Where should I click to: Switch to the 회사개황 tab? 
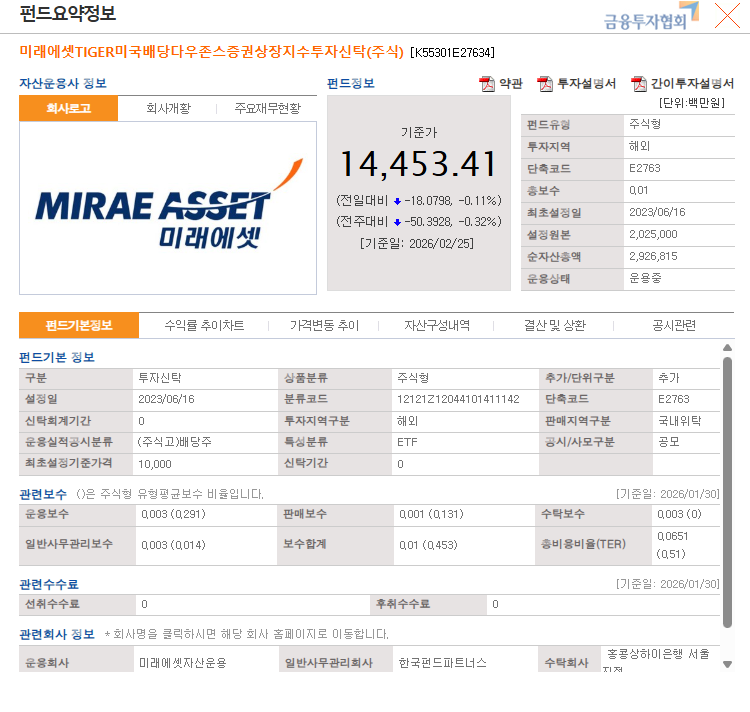pos(168,108)
